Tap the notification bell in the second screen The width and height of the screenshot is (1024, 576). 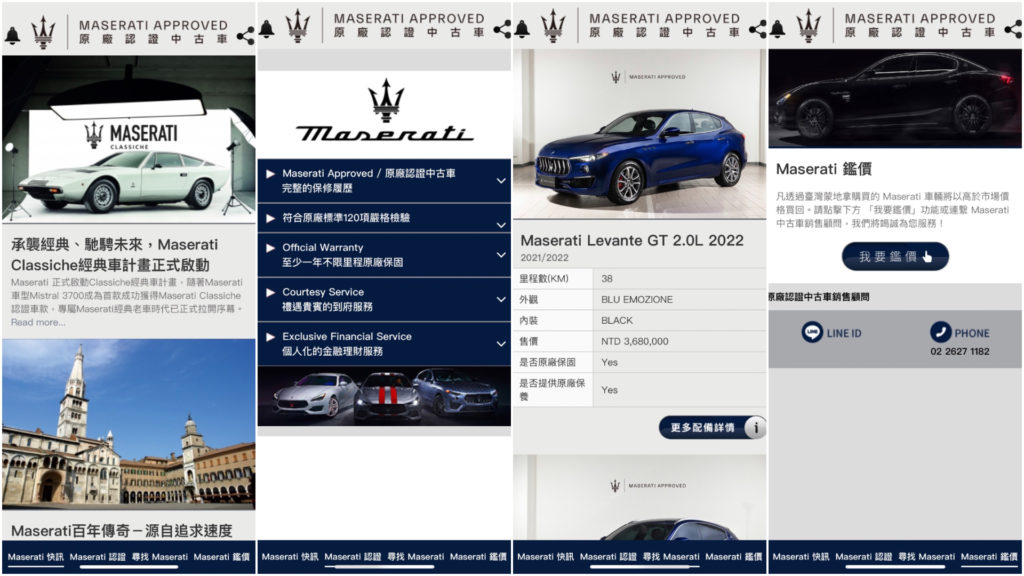click(266, 29)
